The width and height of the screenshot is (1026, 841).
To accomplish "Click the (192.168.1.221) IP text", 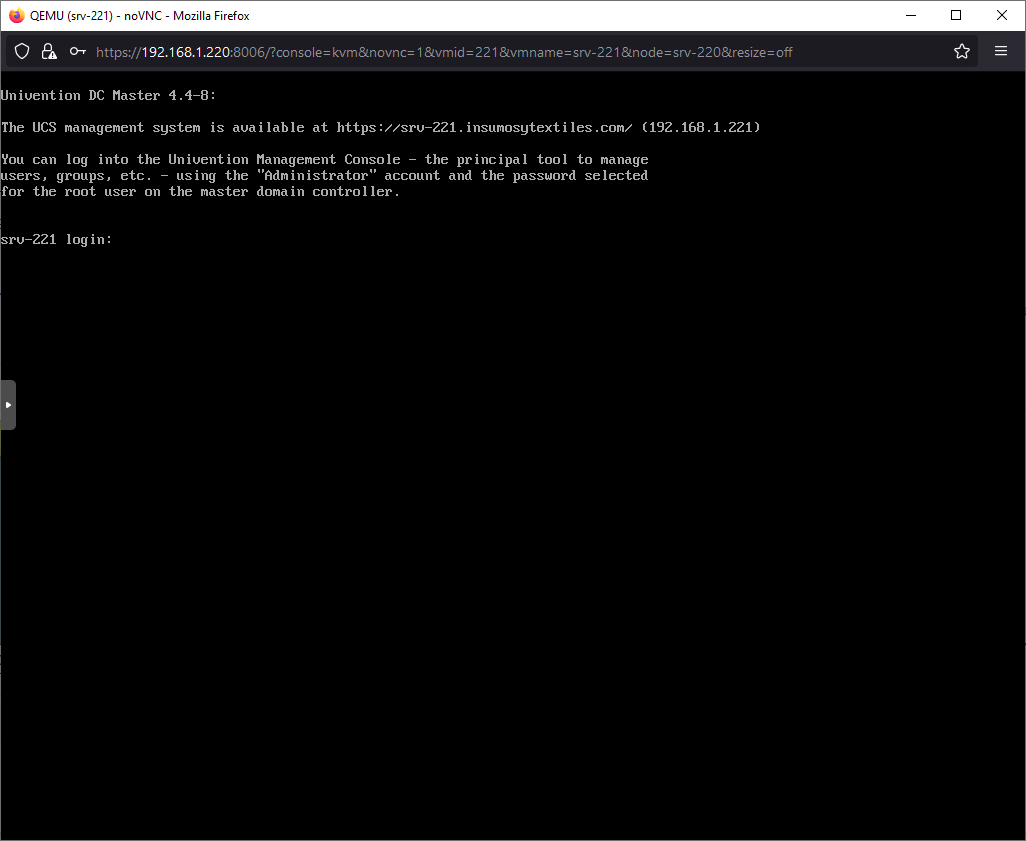I will pyautogui.click(x=701, y=128).
